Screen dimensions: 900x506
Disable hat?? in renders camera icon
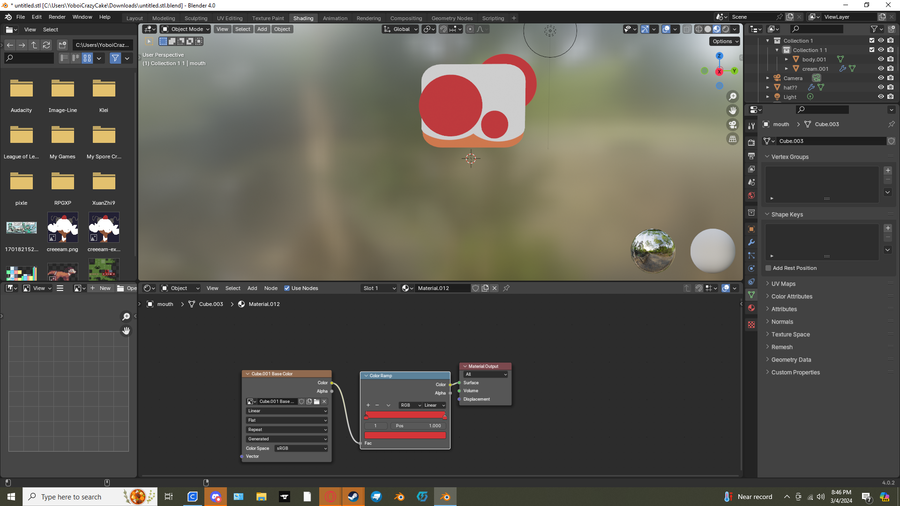[890, 87]
